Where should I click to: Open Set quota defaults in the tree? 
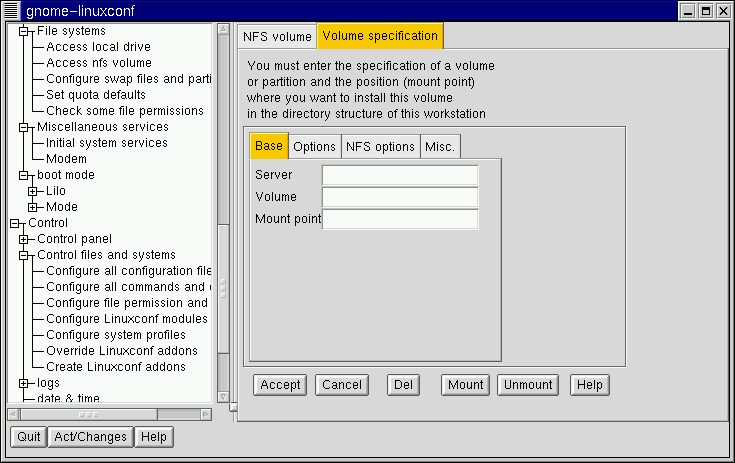tap(95, 95)
